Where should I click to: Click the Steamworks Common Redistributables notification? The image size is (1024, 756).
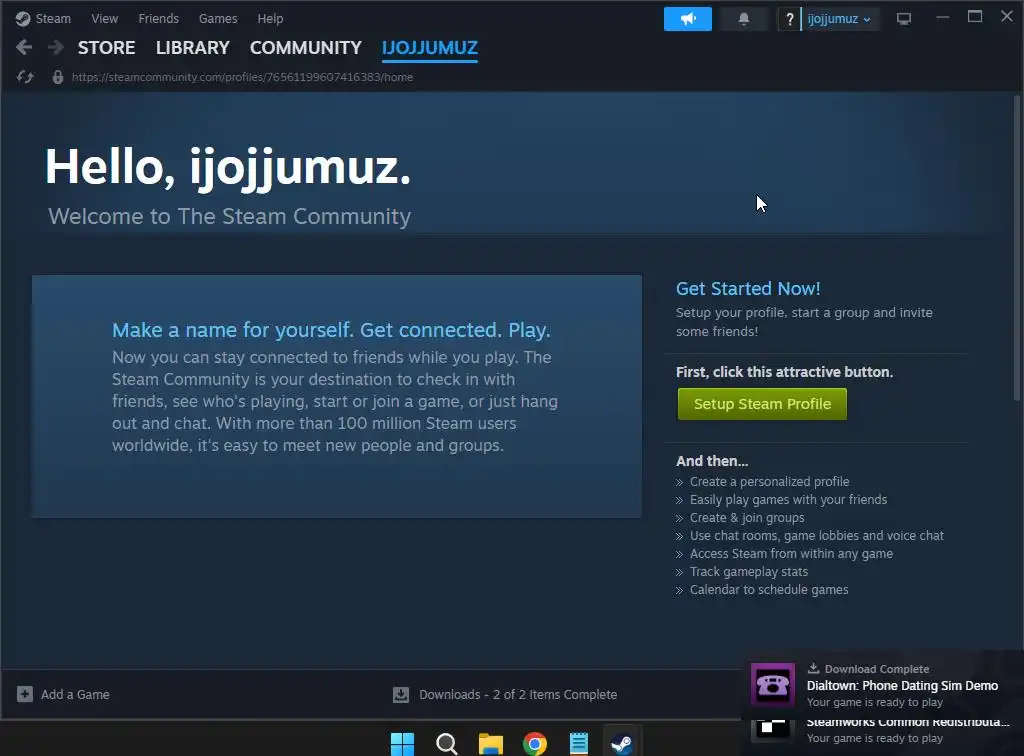point(882,730)
